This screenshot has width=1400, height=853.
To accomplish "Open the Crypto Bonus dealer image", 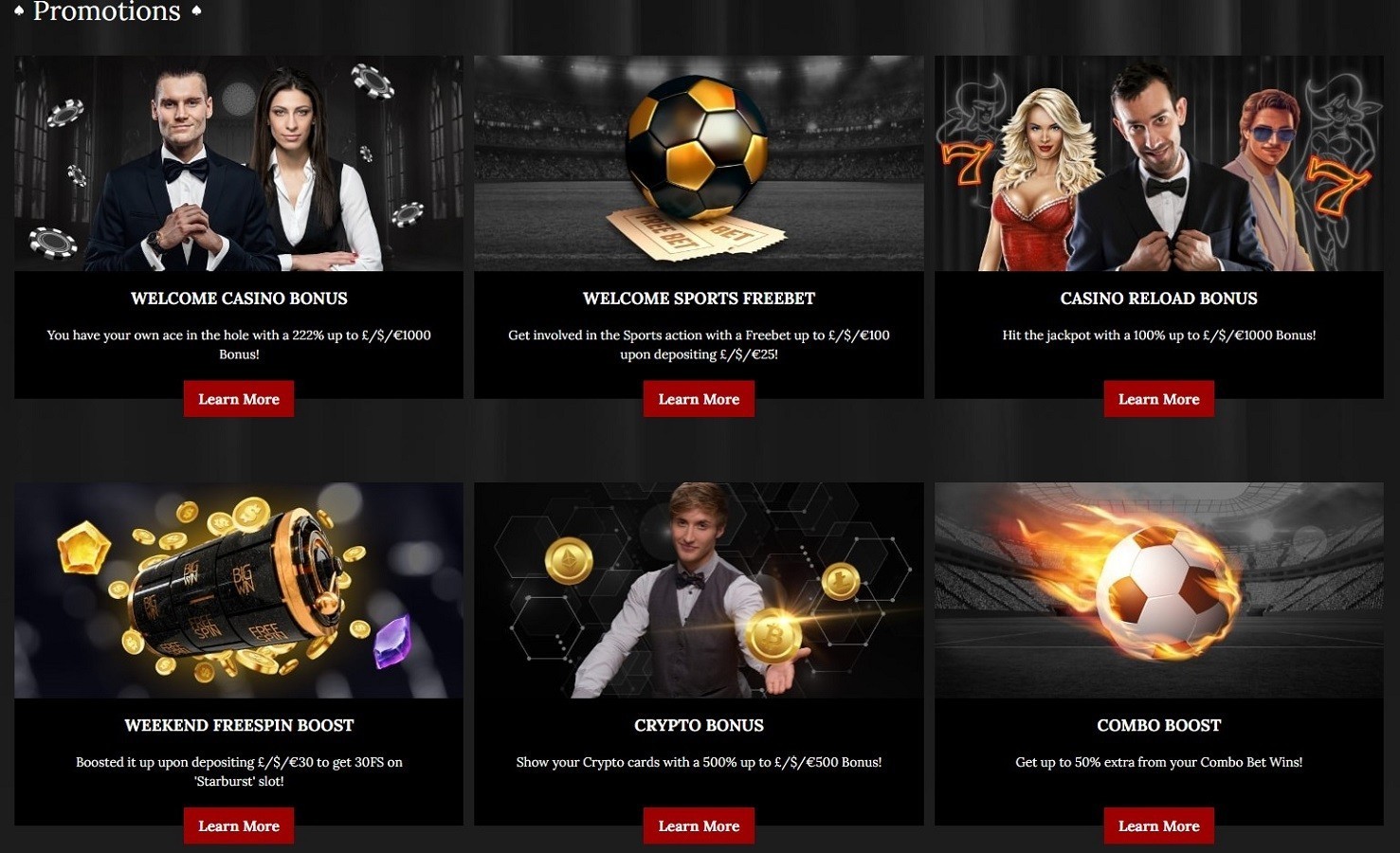I will click(699, 590).
